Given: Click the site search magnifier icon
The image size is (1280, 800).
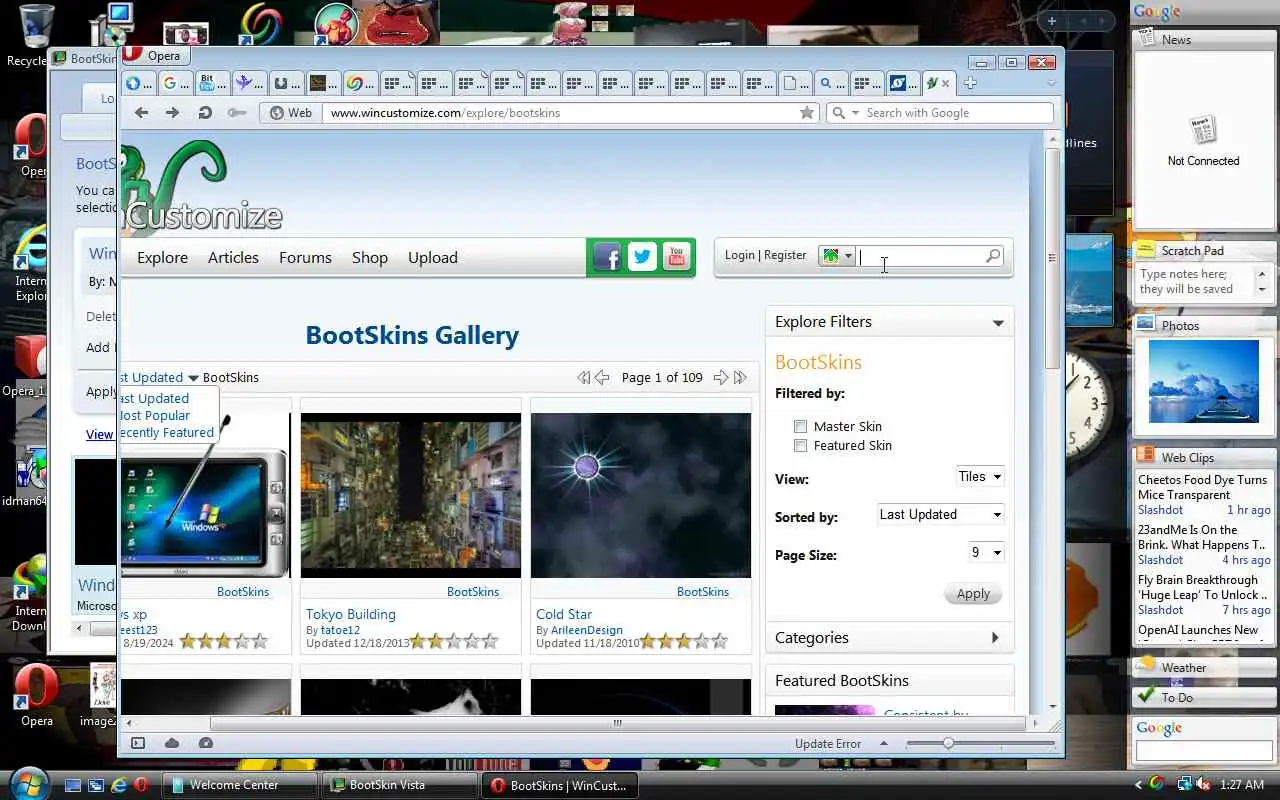Looking at the screenshot, I should pyautogui.click(x=992, y=256).
